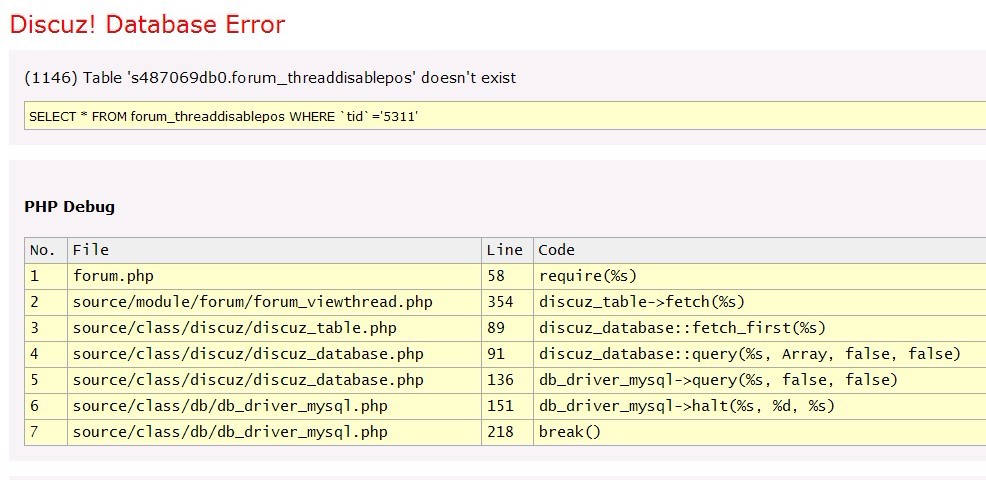
Task: Click the discuz_table->fetch(%s) code cell
Action: click(x=642, y=302)
